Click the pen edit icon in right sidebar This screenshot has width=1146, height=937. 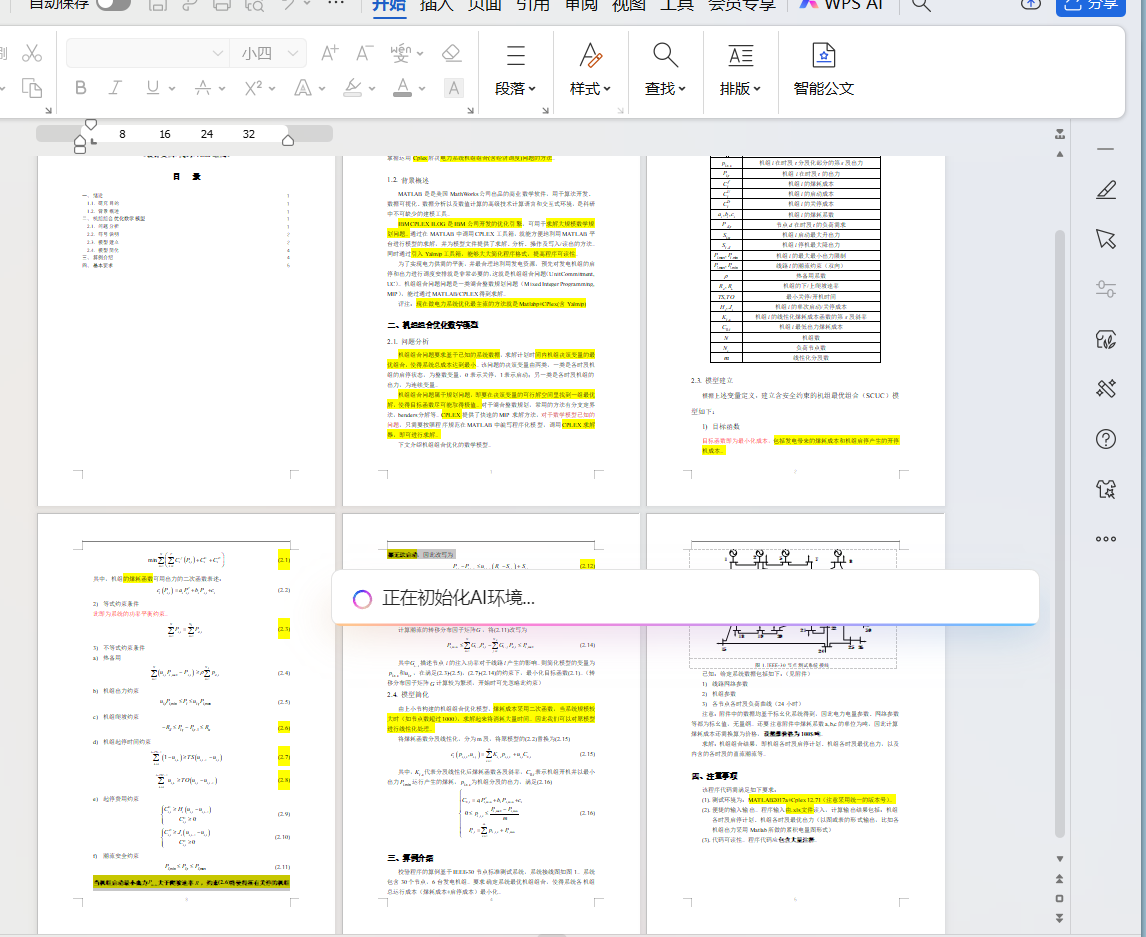pos(1105,188)
